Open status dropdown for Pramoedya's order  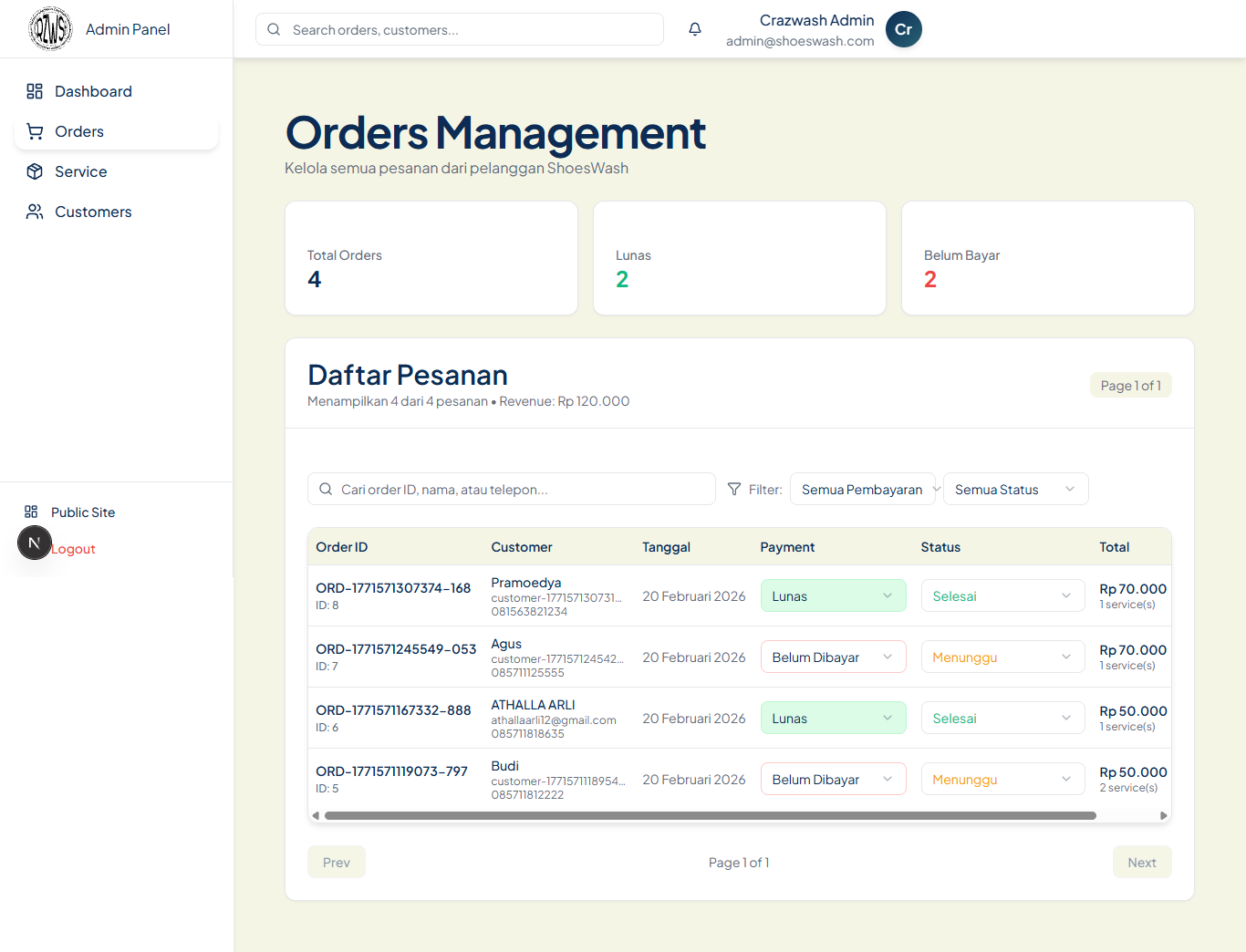click(x=1003, y=595)
